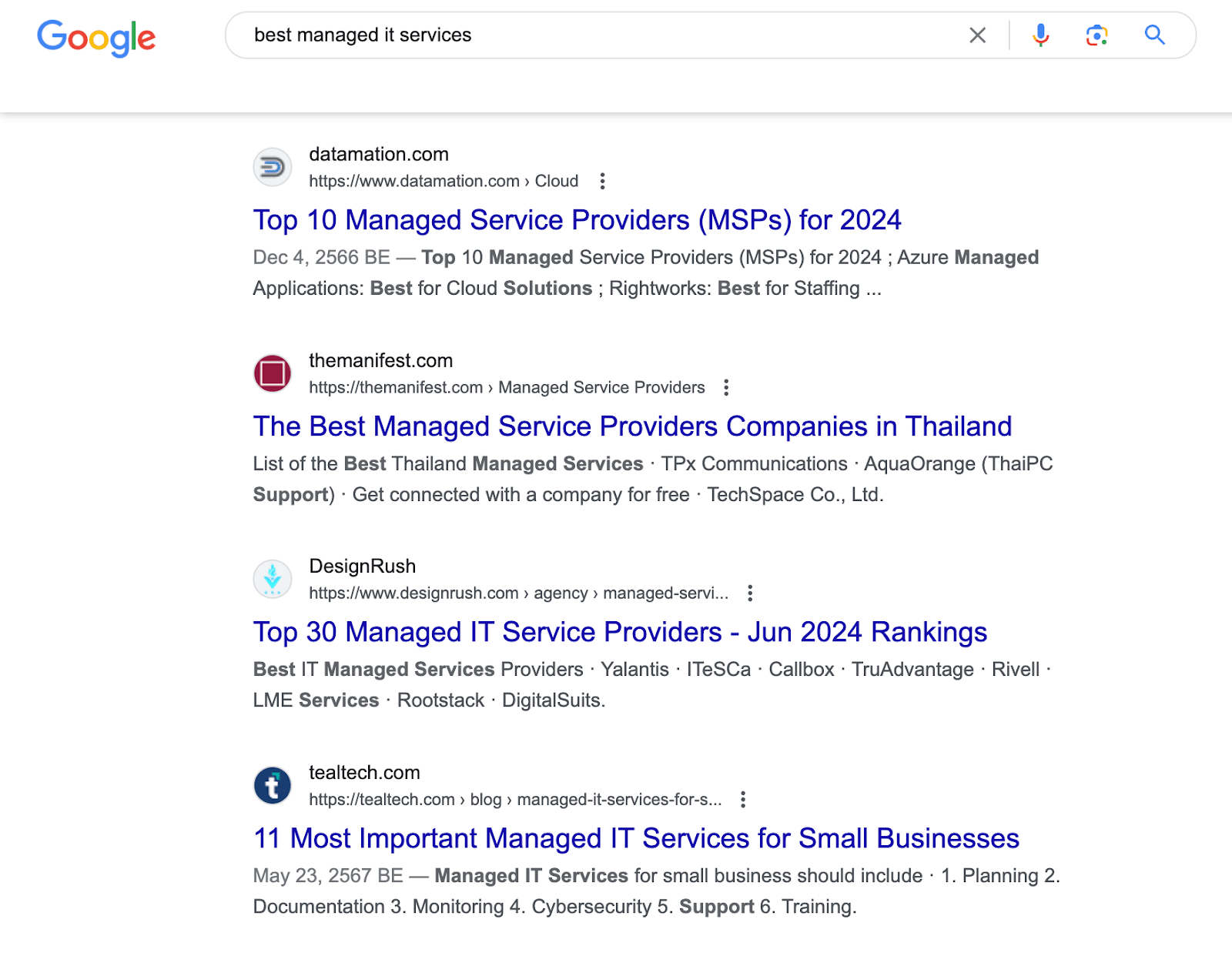Click the Google logo

(96, 38)
